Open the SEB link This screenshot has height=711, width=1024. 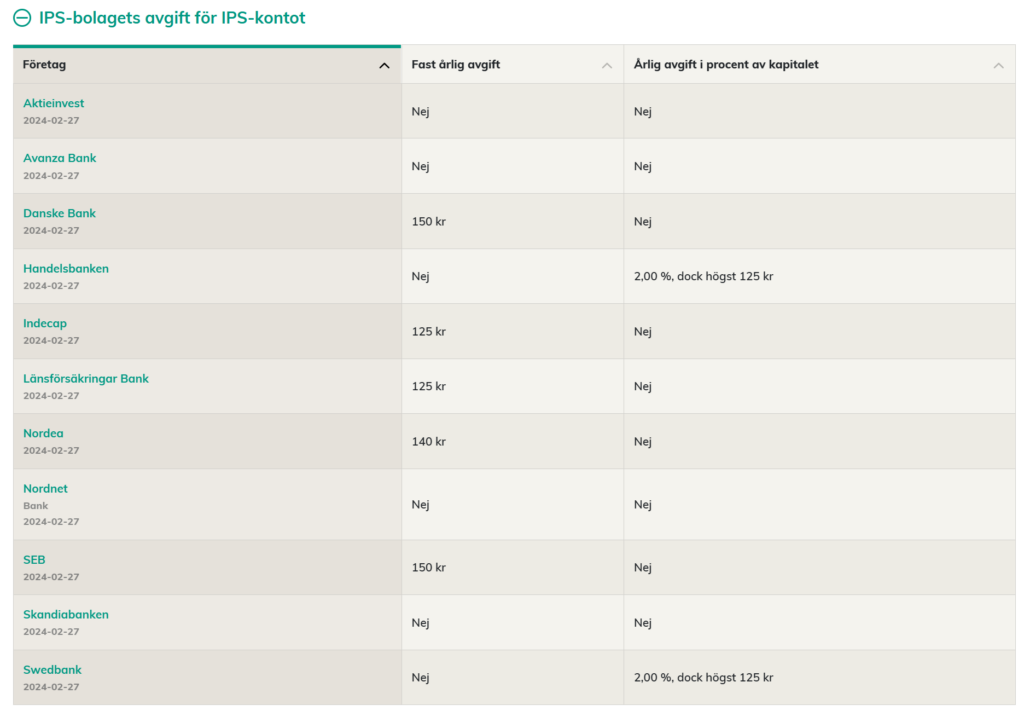coord(34,560)
